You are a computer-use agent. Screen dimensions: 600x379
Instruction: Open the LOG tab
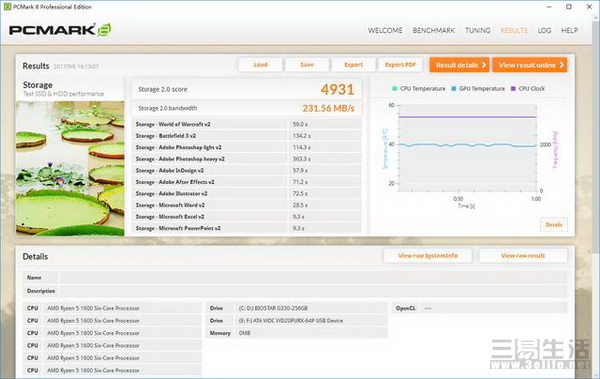click(544, 30)
